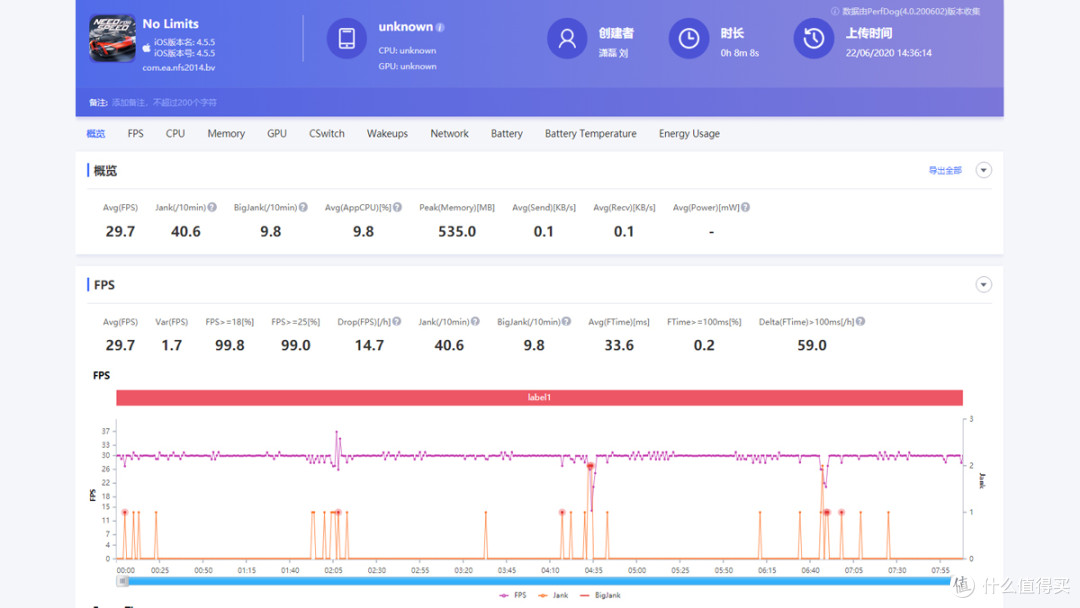The image size is (1080, 608).
Task: Click the blue timeline range slider handle
Action: [123, 581]
